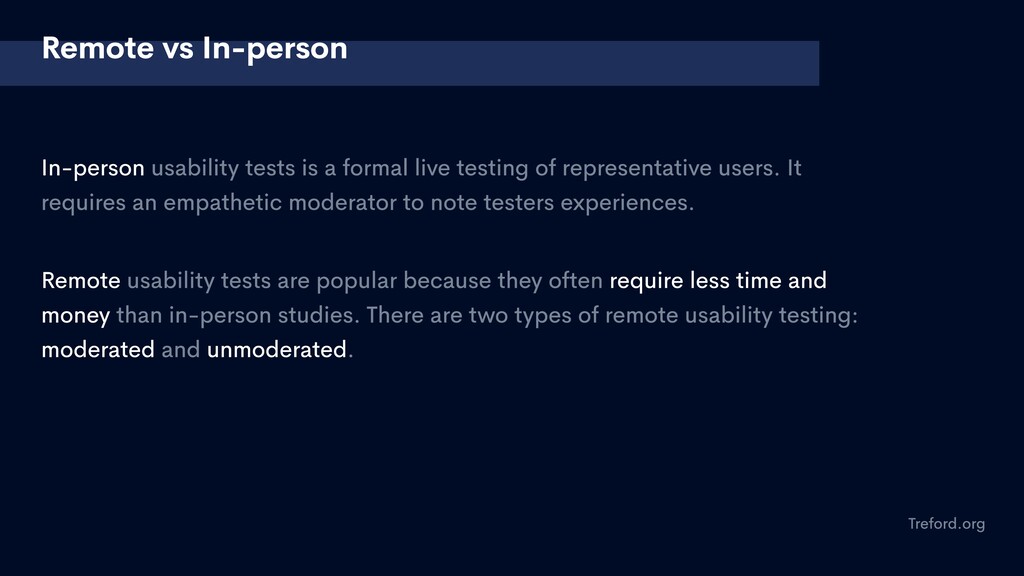Click the slide title Remote vs In-person
The image size is (1024, 576).
tap(195, 49)
